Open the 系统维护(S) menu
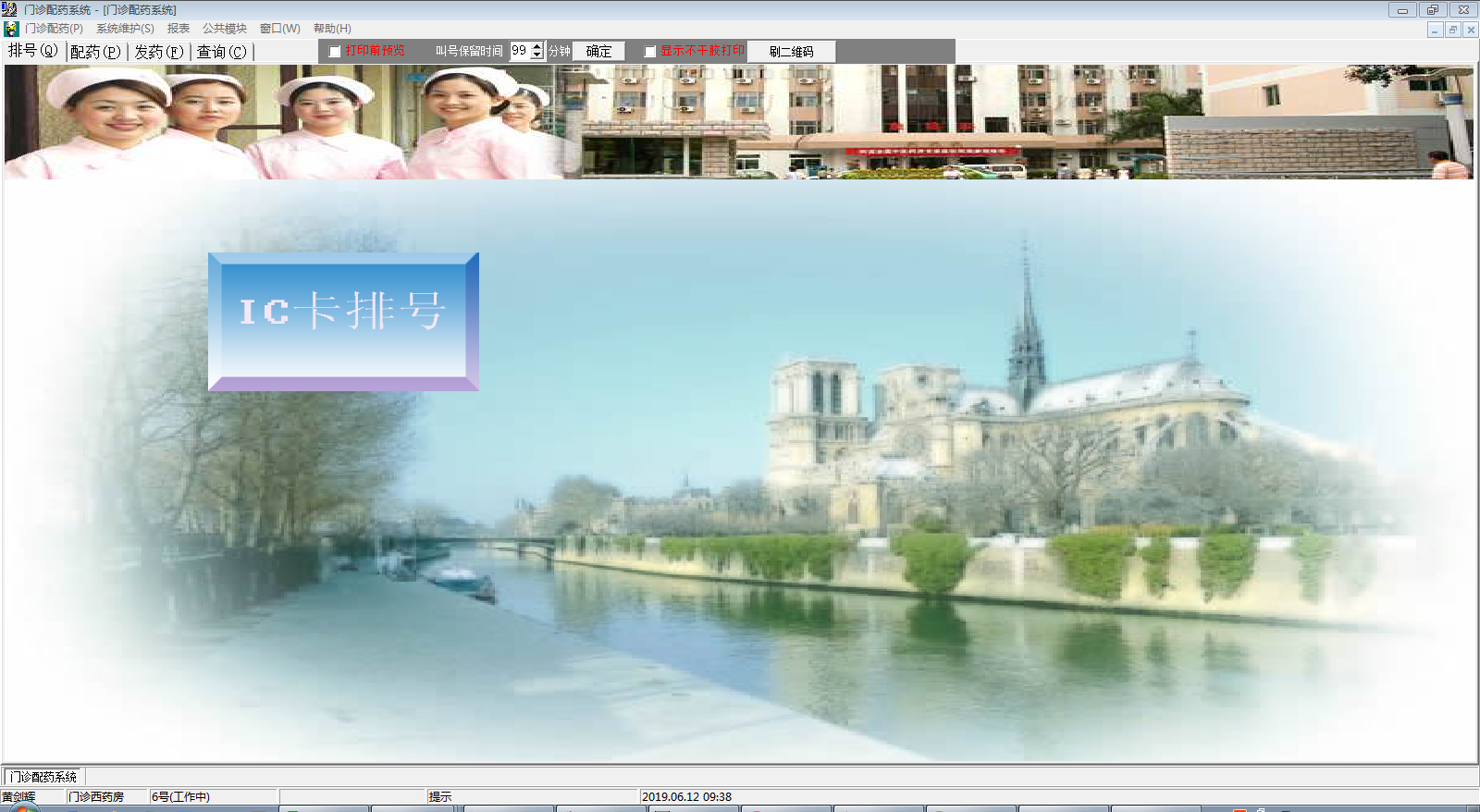The image size is (1480, 812). (125, 29)
